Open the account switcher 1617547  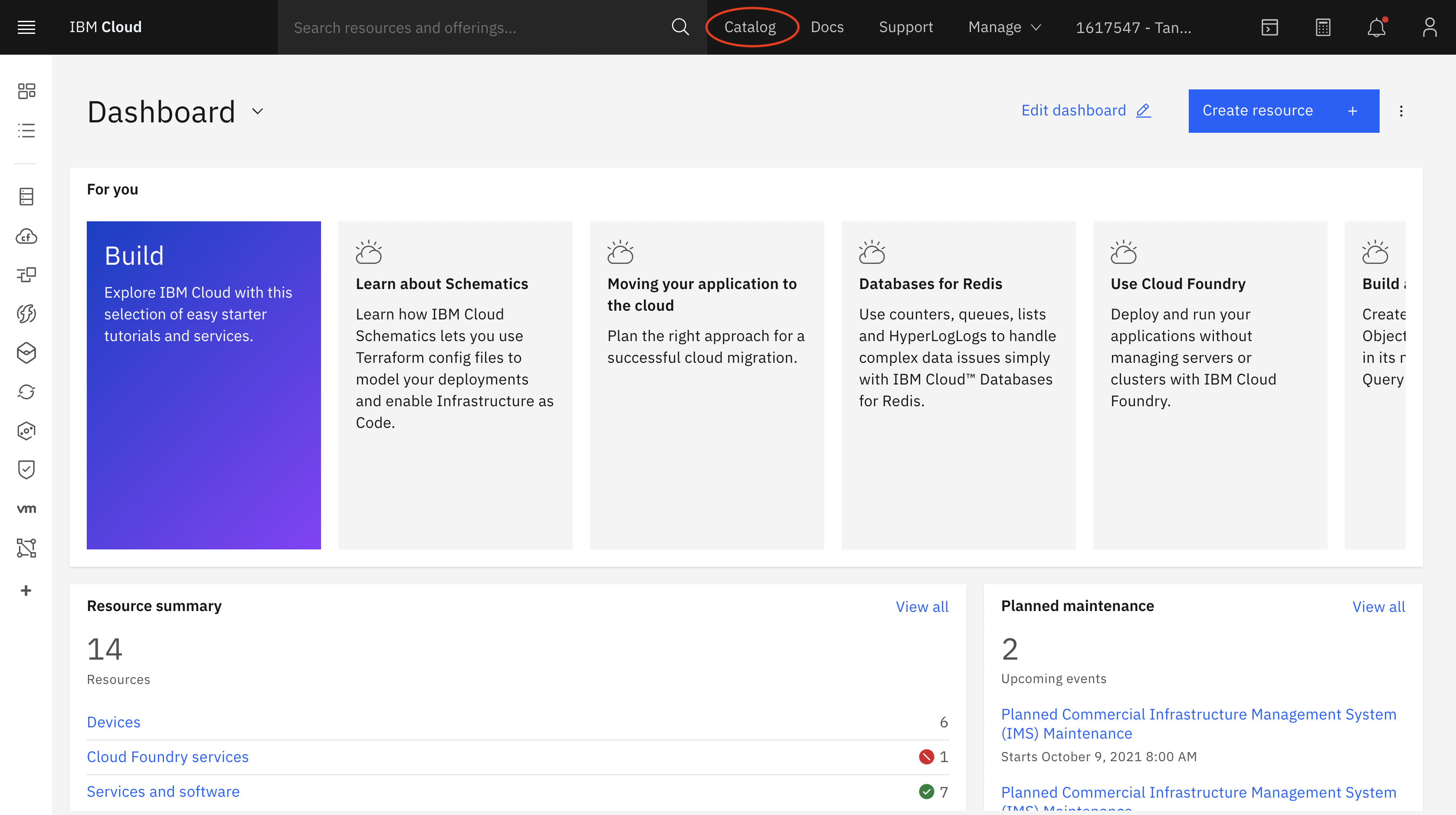(x=1133, y=27)
